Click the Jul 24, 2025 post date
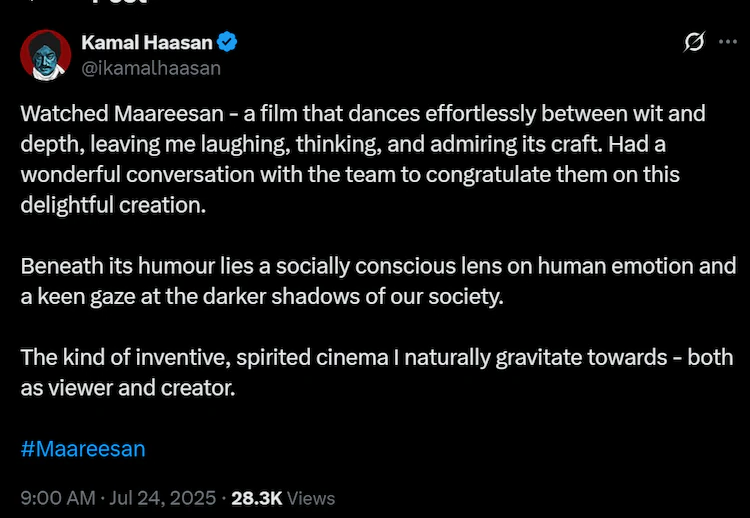Image resolution: width=750 pixels, height=518 pixels. pos(163,498)
